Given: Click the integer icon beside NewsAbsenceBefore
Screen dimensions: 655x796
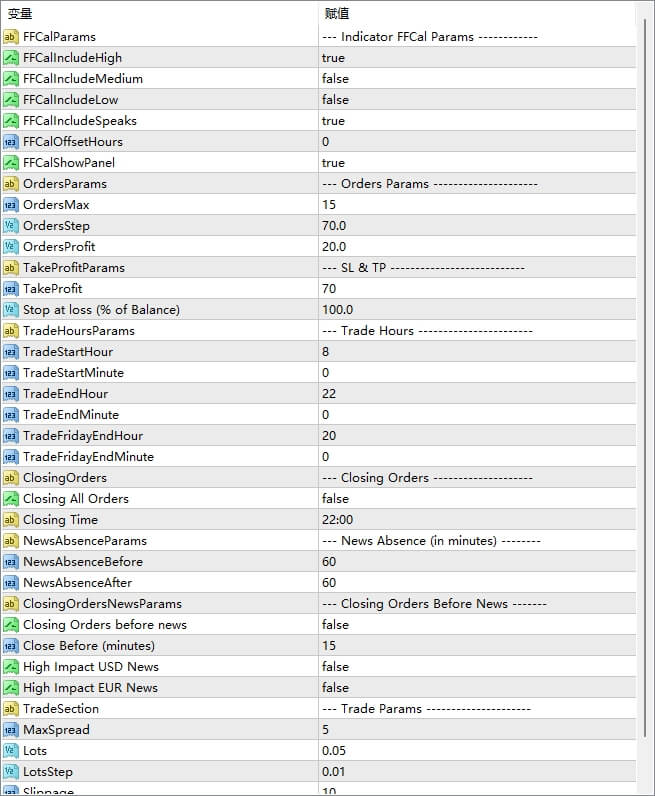Looking at the screenshot, I should [10, 562].
